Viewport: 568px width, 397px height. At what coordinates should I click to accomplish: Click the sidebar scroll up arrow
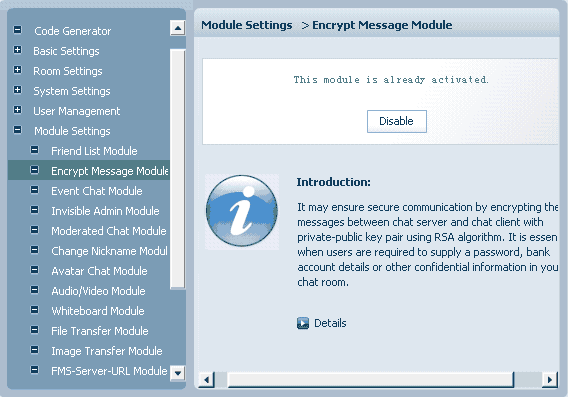pos(178,28)
